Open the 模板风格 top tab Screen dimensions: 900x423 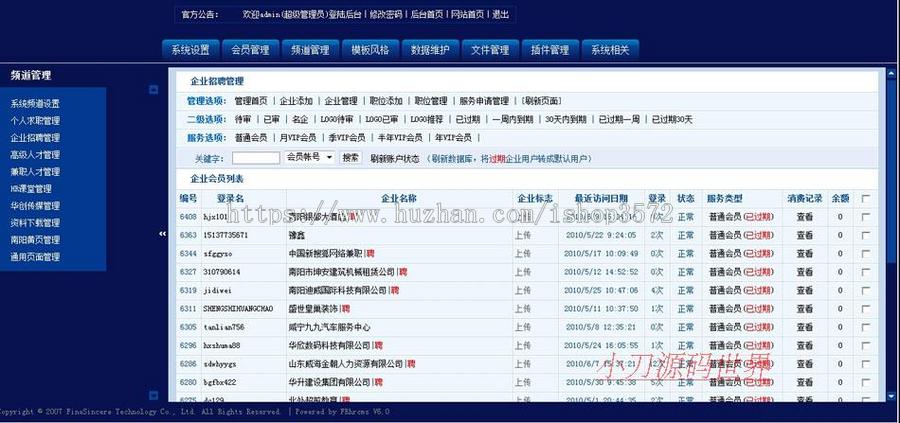(370, 50)
